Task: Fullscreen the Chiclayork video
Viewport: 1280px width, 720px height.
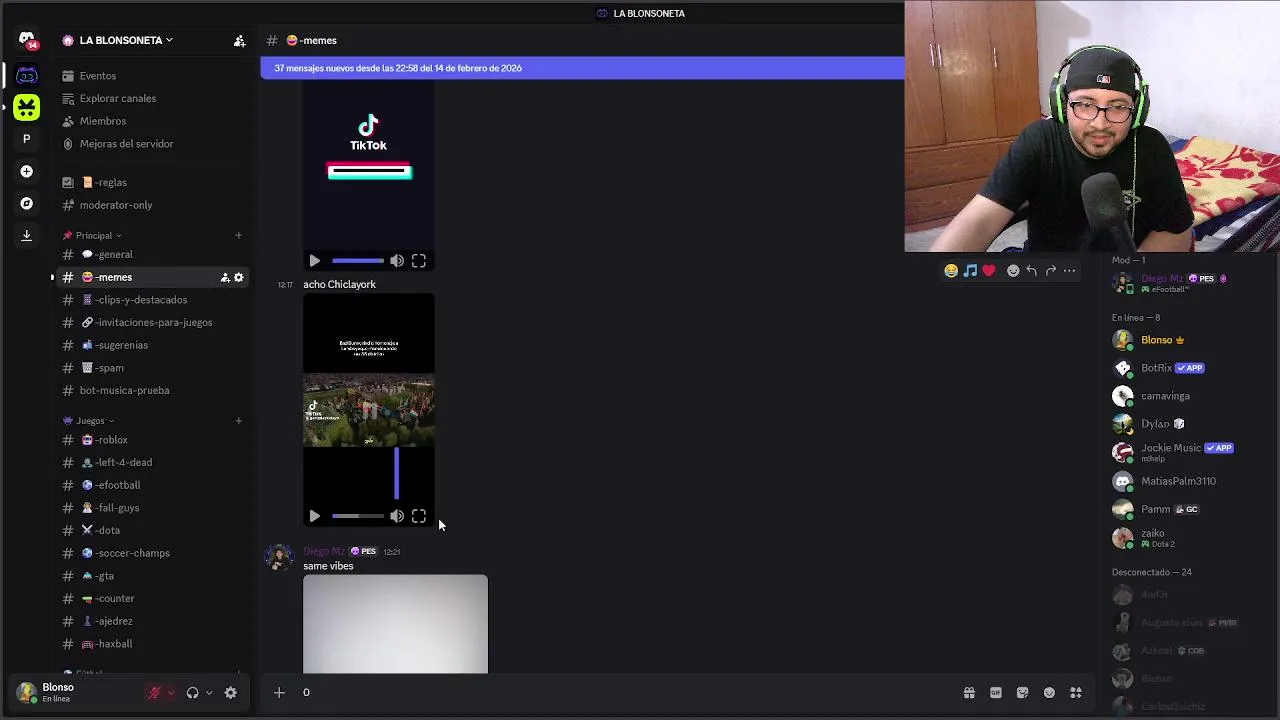Action: [x=419, y=516]
